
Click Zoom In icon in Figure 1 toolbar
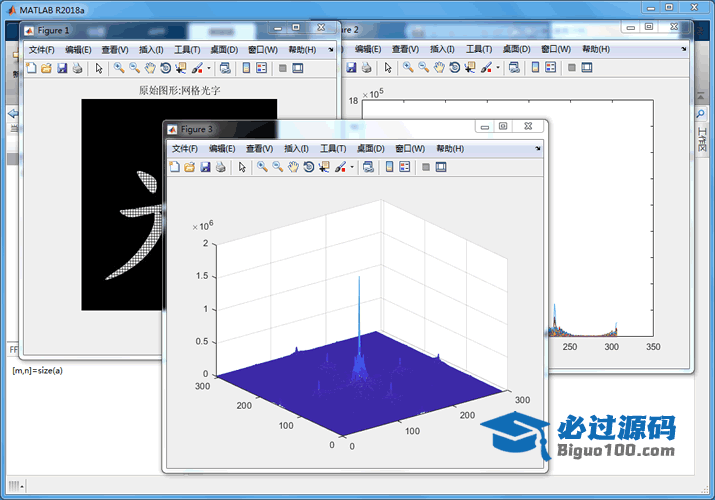pyautogui.click(x=118, y=68)
